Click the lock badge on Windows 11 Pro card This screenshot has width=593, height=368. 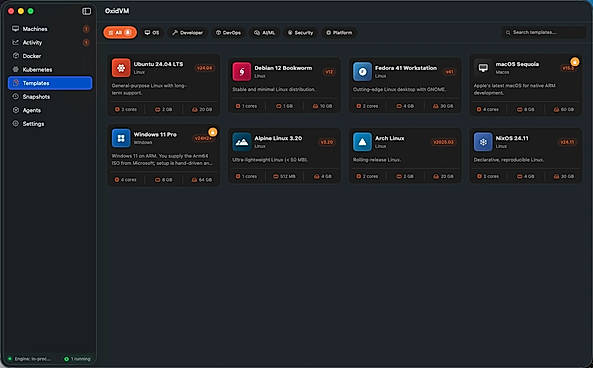coord(213,132)
